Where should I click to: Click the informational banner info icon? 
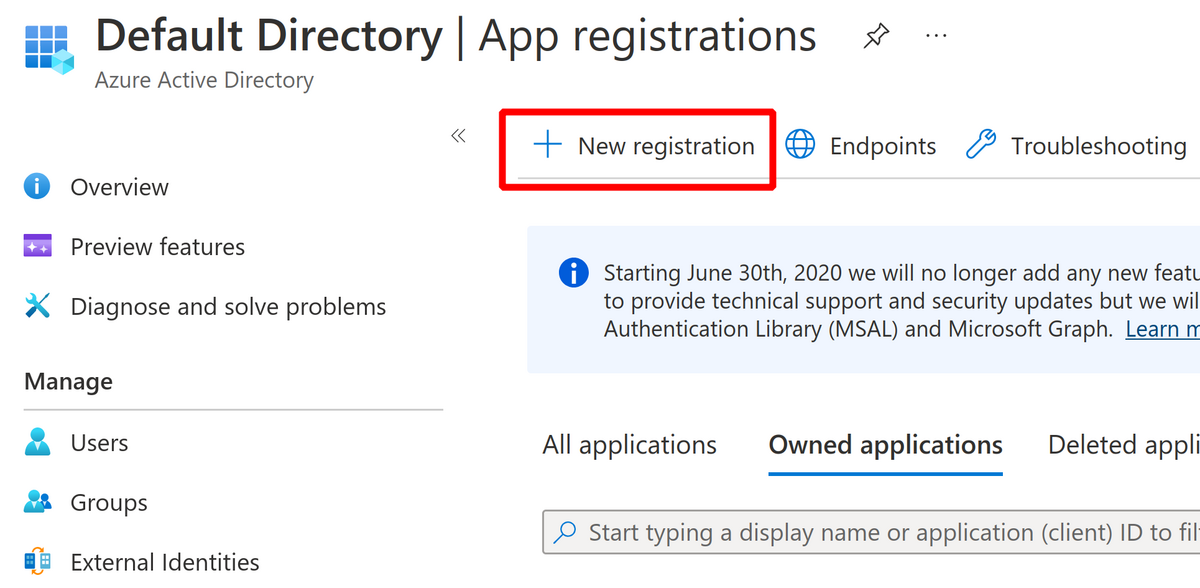[573, 272]
